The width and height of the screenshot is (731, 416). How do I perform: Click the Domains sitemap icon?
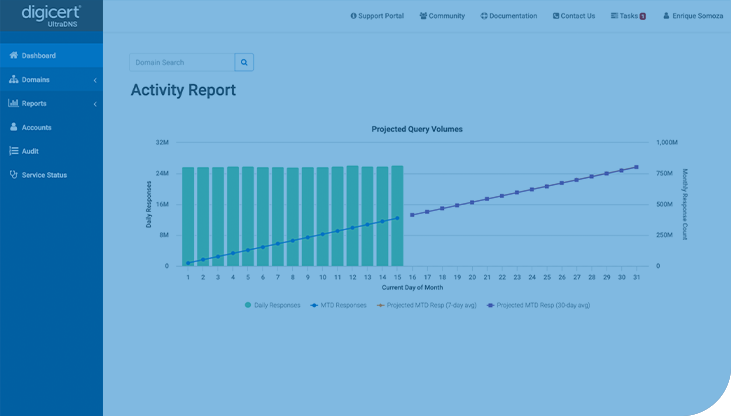tap(13, 80)
